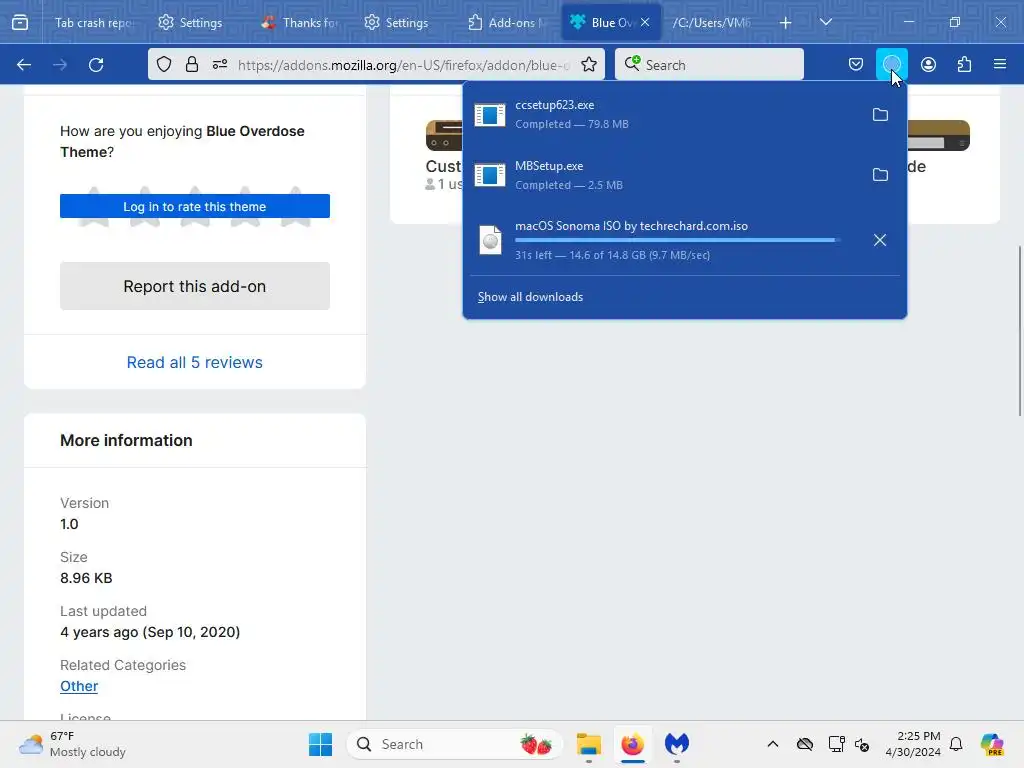The height and width of the screenshot is (768, 1024).
Task: Open Firefox View icon in tab strip
Action: (x=20, y=23)
